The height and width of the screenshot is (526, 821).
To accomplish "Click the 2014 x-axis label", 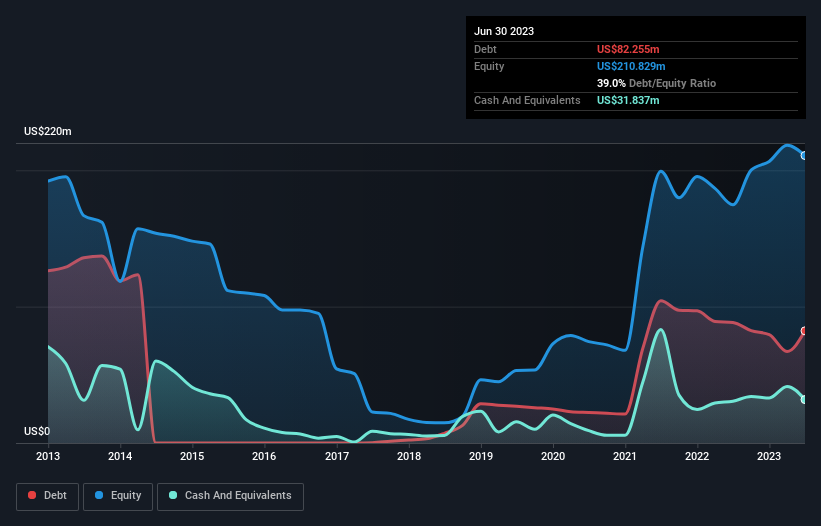I will [120, 456].
